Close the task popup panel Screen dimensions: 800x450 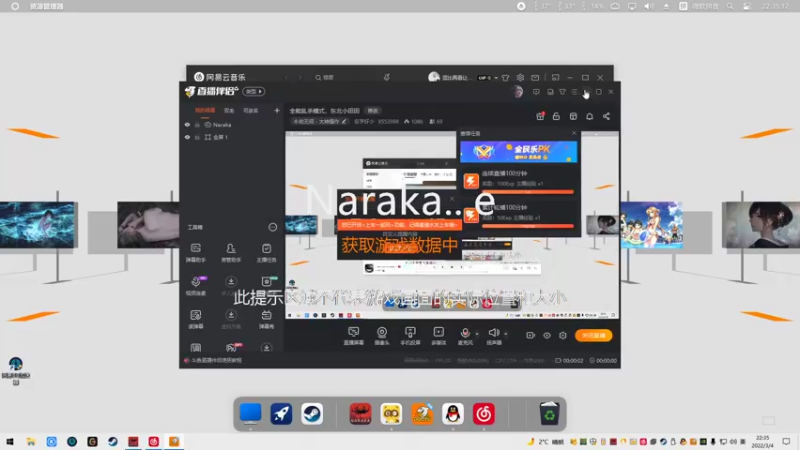click(x=574, y=133)
